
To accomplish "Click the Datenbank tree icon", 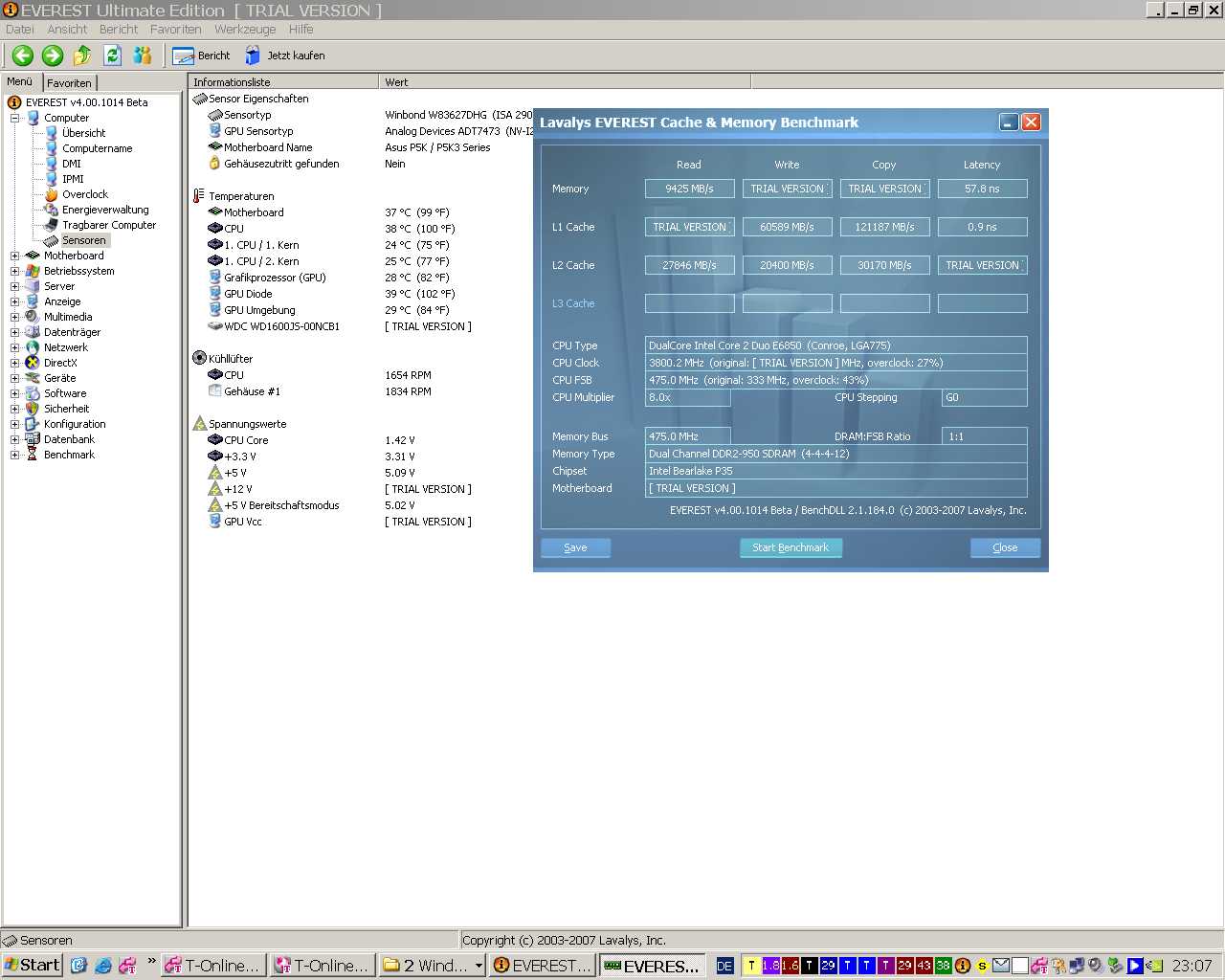I will (x=33, y=439).
